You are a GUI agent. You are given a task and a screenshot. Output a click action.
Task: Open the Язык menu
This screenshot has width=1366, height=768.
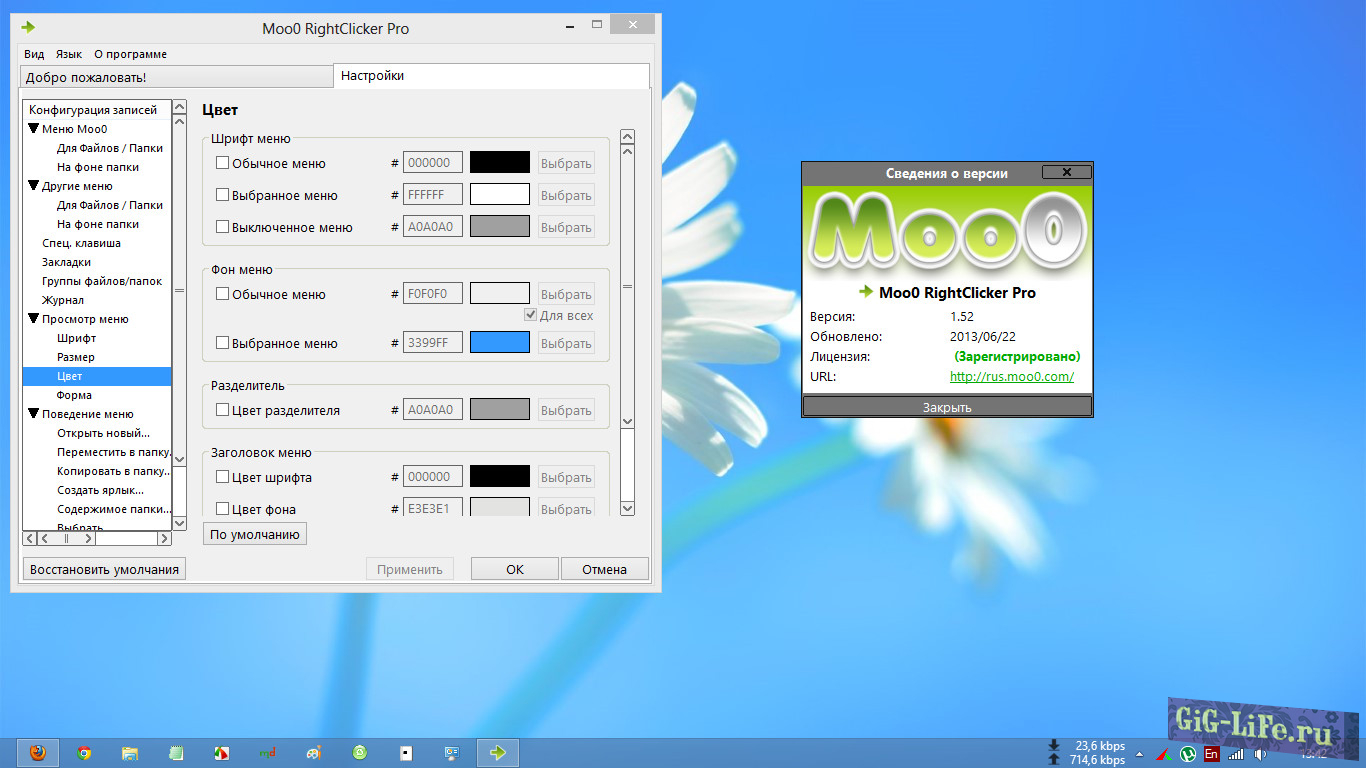point(69,54)
